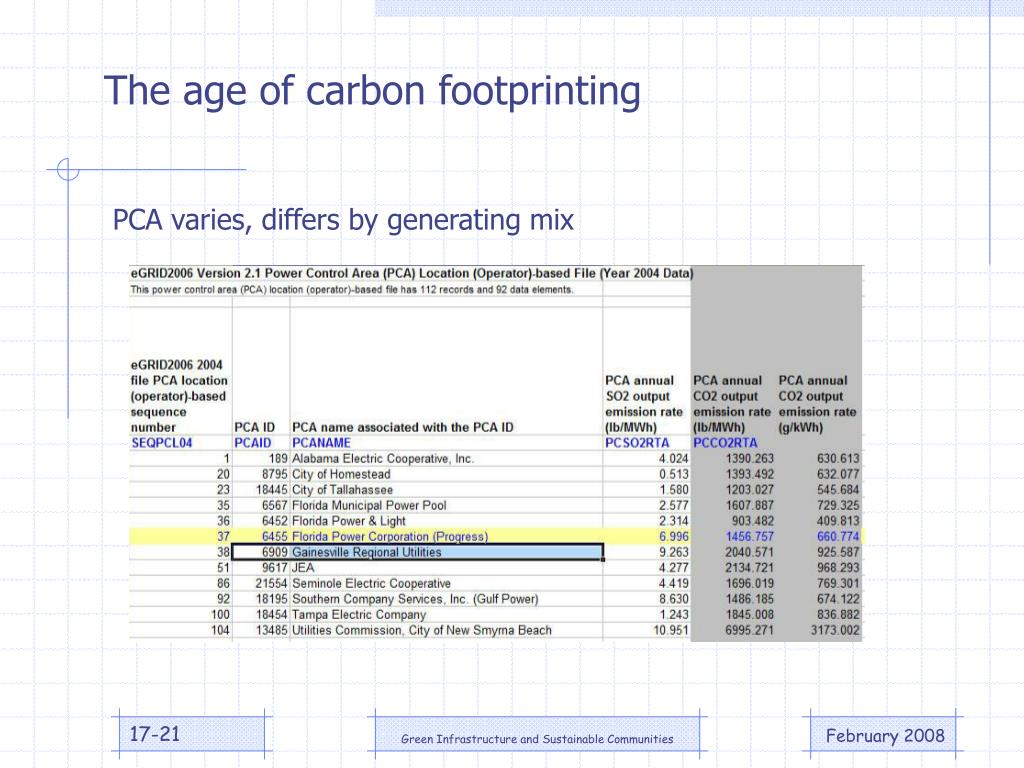Click blue CO2 g/kWh value 660.774

pyautogui.click(x=839, y=537)
